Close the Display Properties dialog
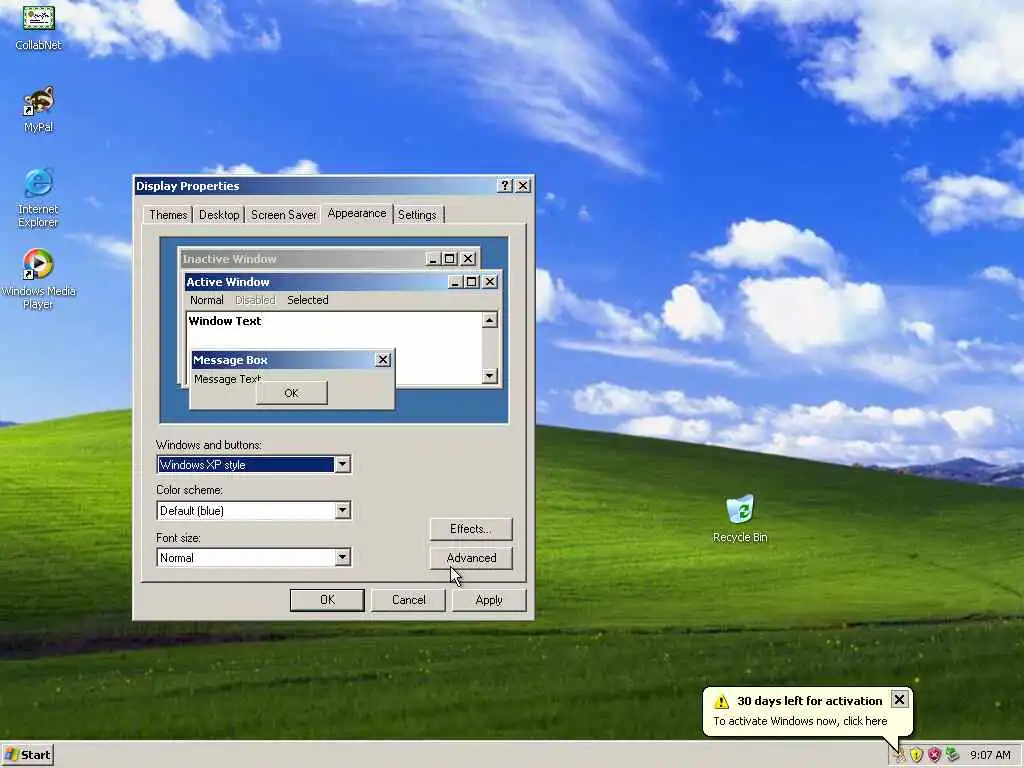The image size is (1024, 768). click(523, 185)
